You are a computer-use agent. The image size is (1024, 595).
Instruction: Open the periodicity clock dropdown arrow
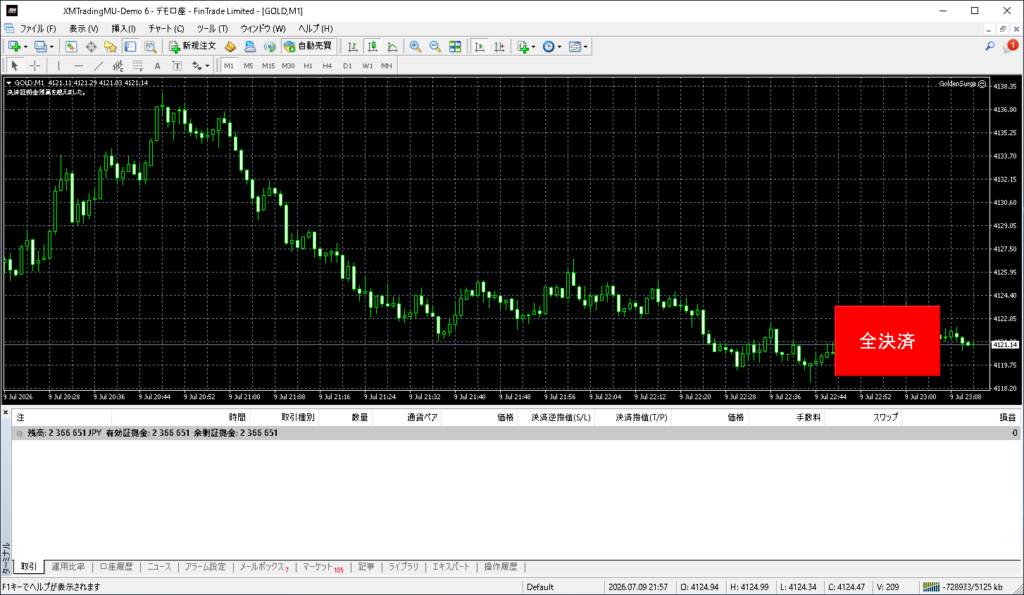(x=560, y=47)
